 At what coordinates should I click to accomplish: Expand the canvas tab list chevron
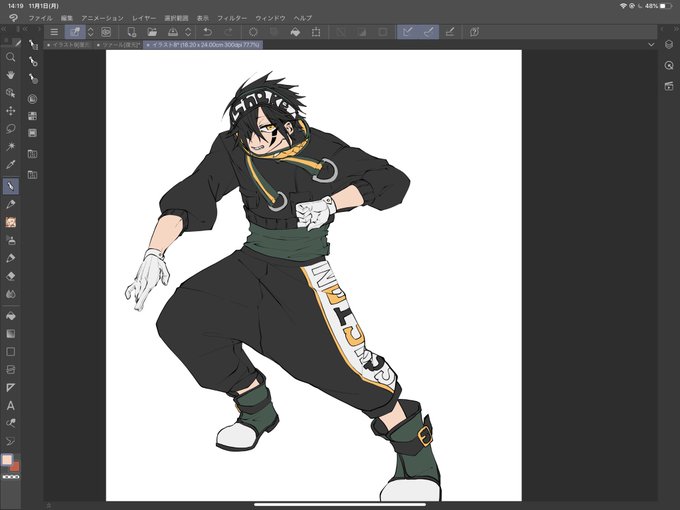[x=651, y=45]
